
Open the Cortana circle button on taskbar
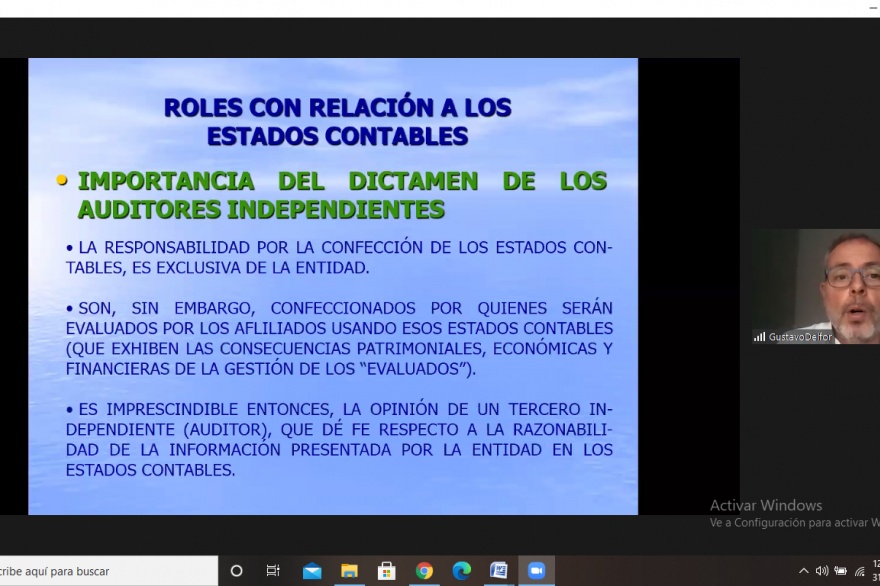(237, 571)
